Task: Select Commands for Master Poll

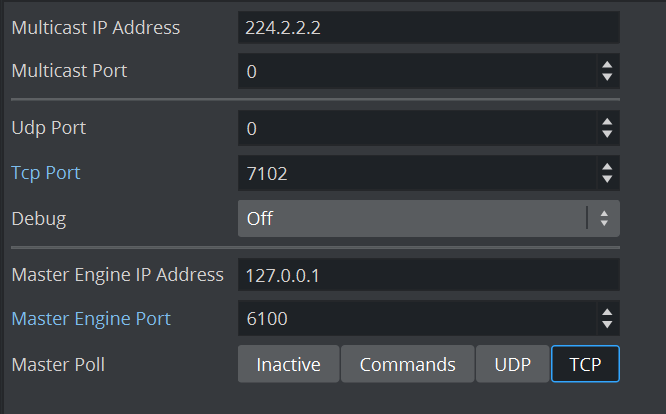Action: (x=407, y=364)
